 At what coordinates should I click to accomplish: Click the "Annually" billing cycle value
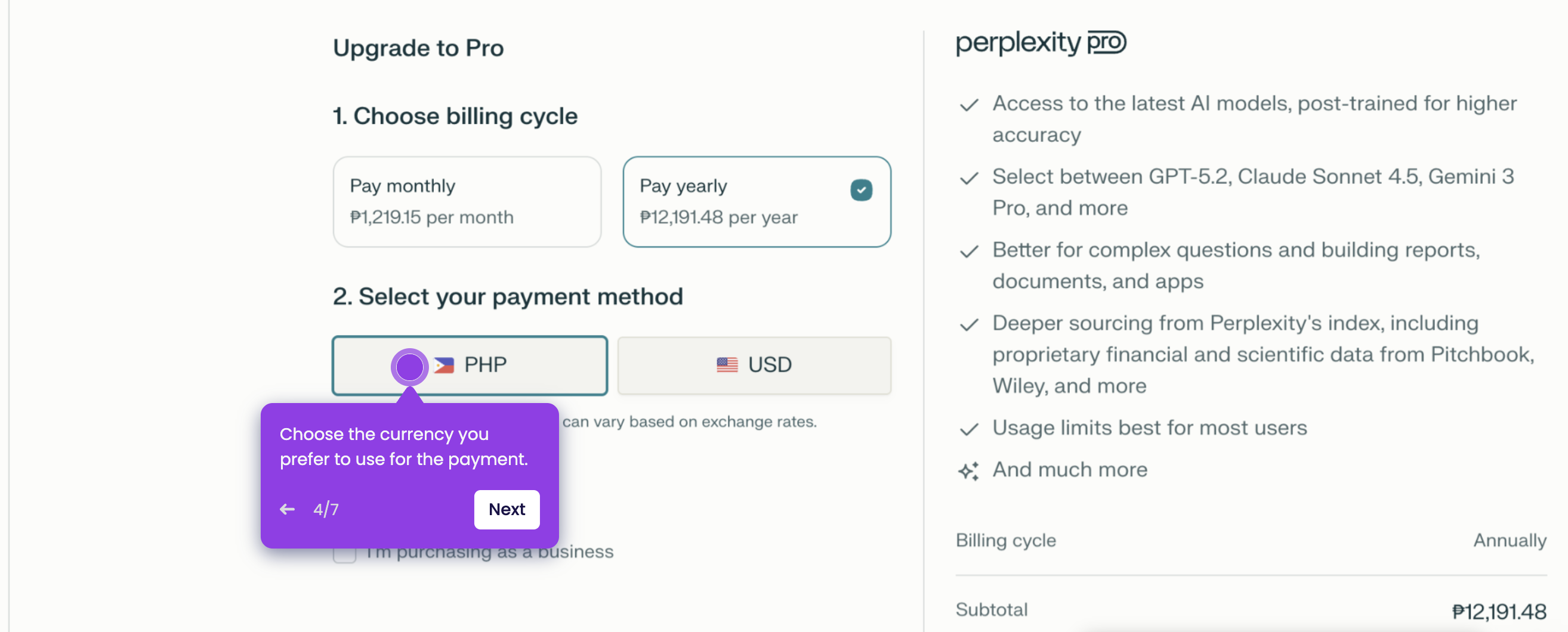coord(1509,540)
